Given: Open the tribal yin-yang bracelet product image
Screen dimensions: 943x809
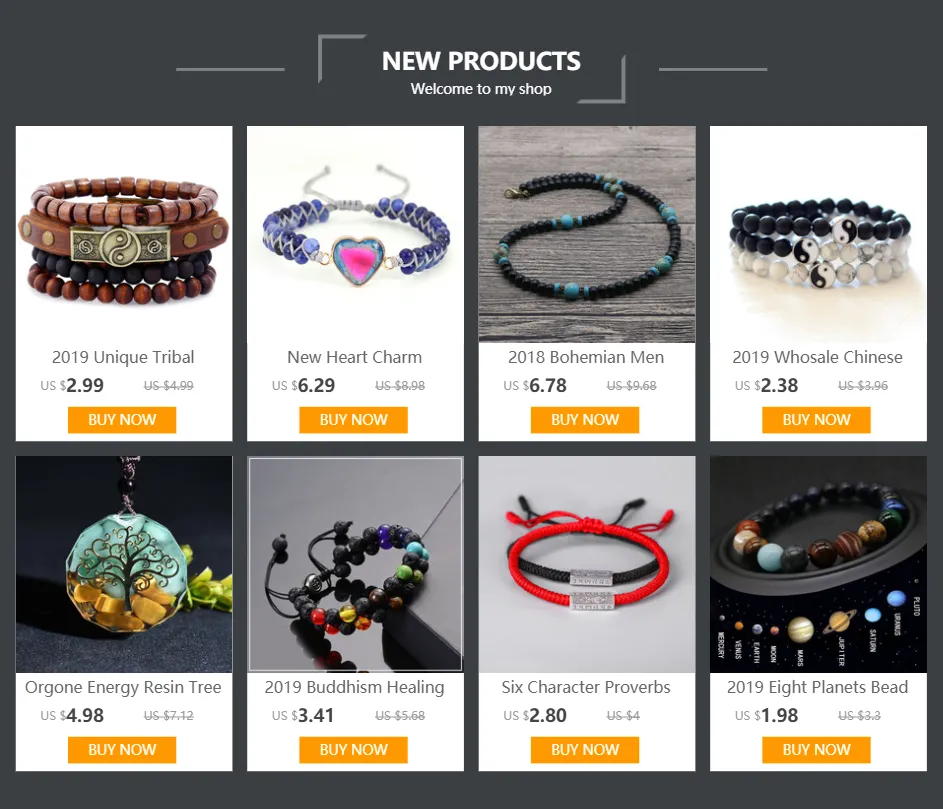Looking at the screenshot, I should 124,234.
